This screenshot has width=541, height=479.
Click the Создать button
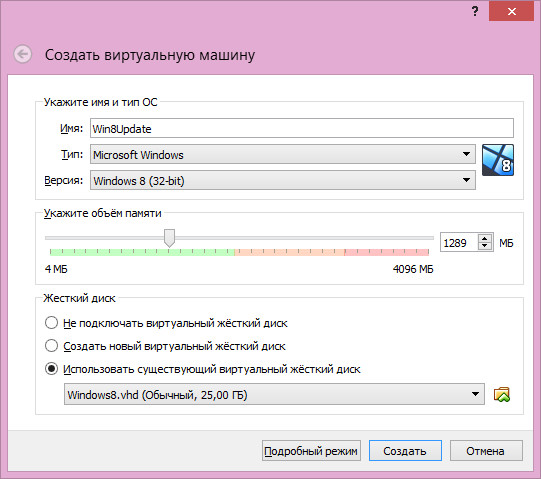click(405, 451)
